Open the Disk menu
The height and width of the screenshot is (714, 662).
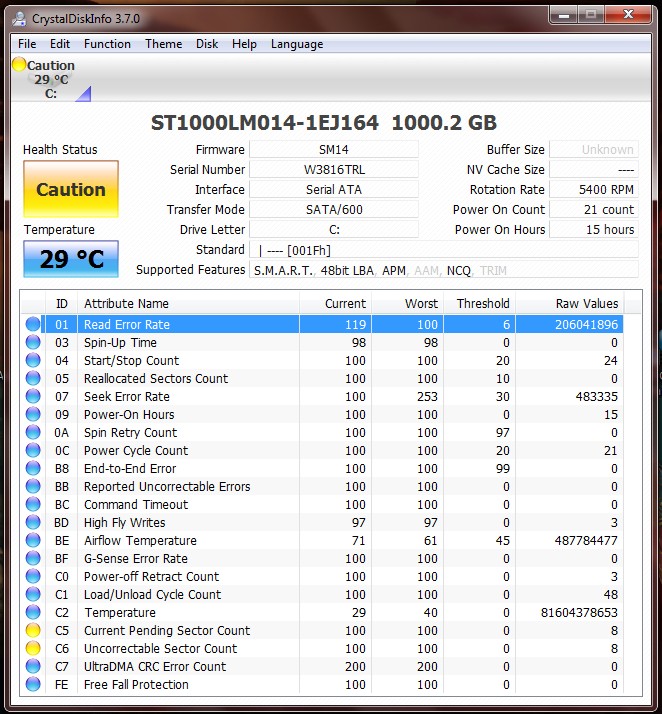coord(207,44)
